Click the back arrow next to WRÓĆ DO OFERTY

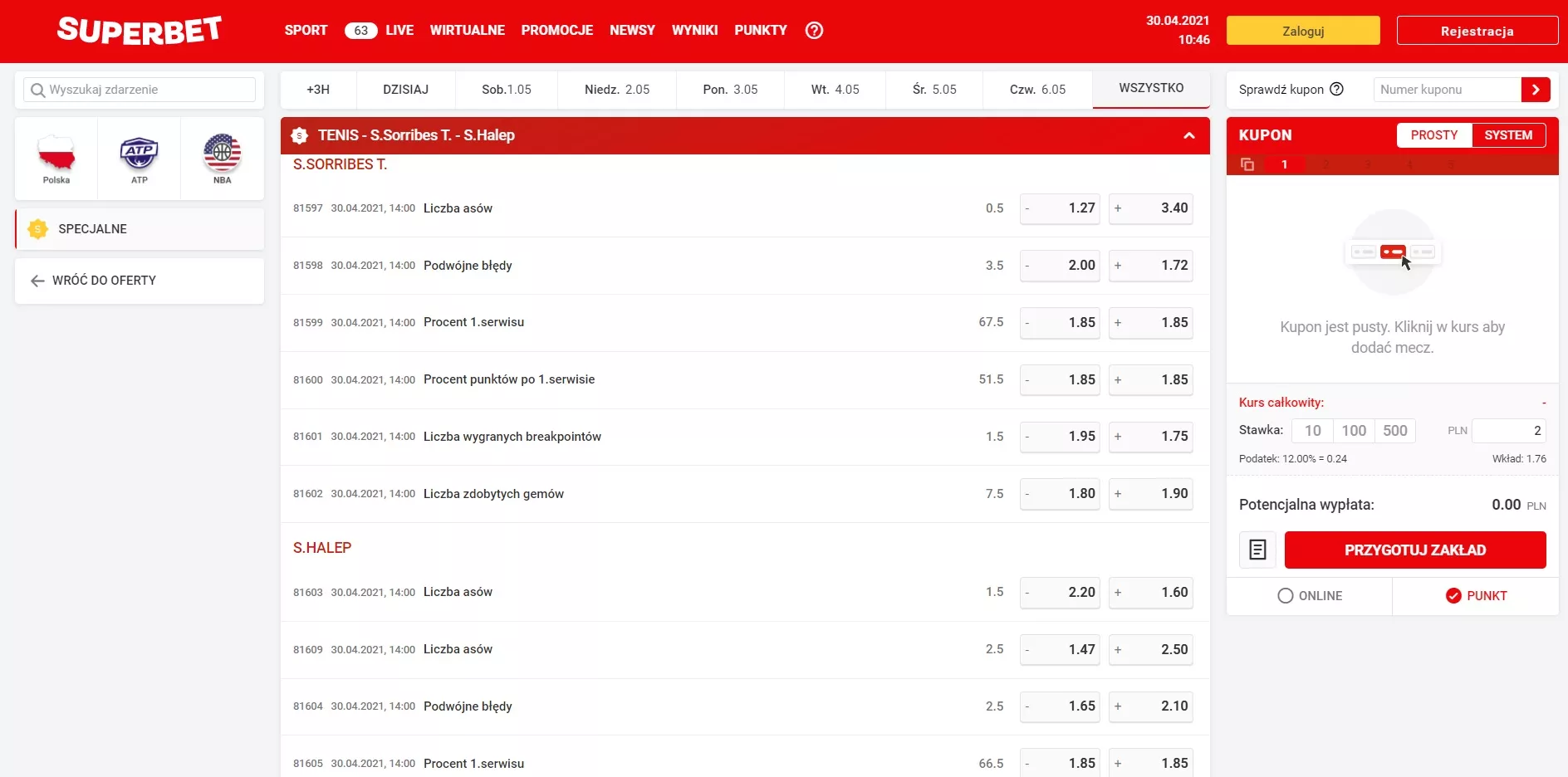click(x=37, y=281)
